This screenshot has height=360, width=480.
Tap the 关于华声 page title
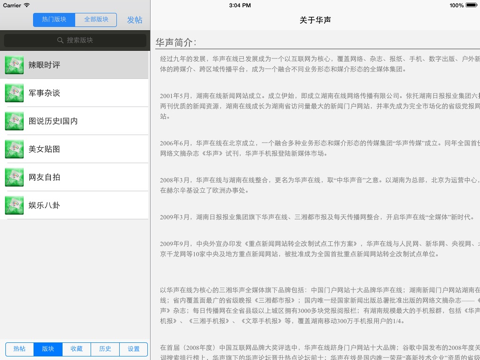click(x=315, y=20)
